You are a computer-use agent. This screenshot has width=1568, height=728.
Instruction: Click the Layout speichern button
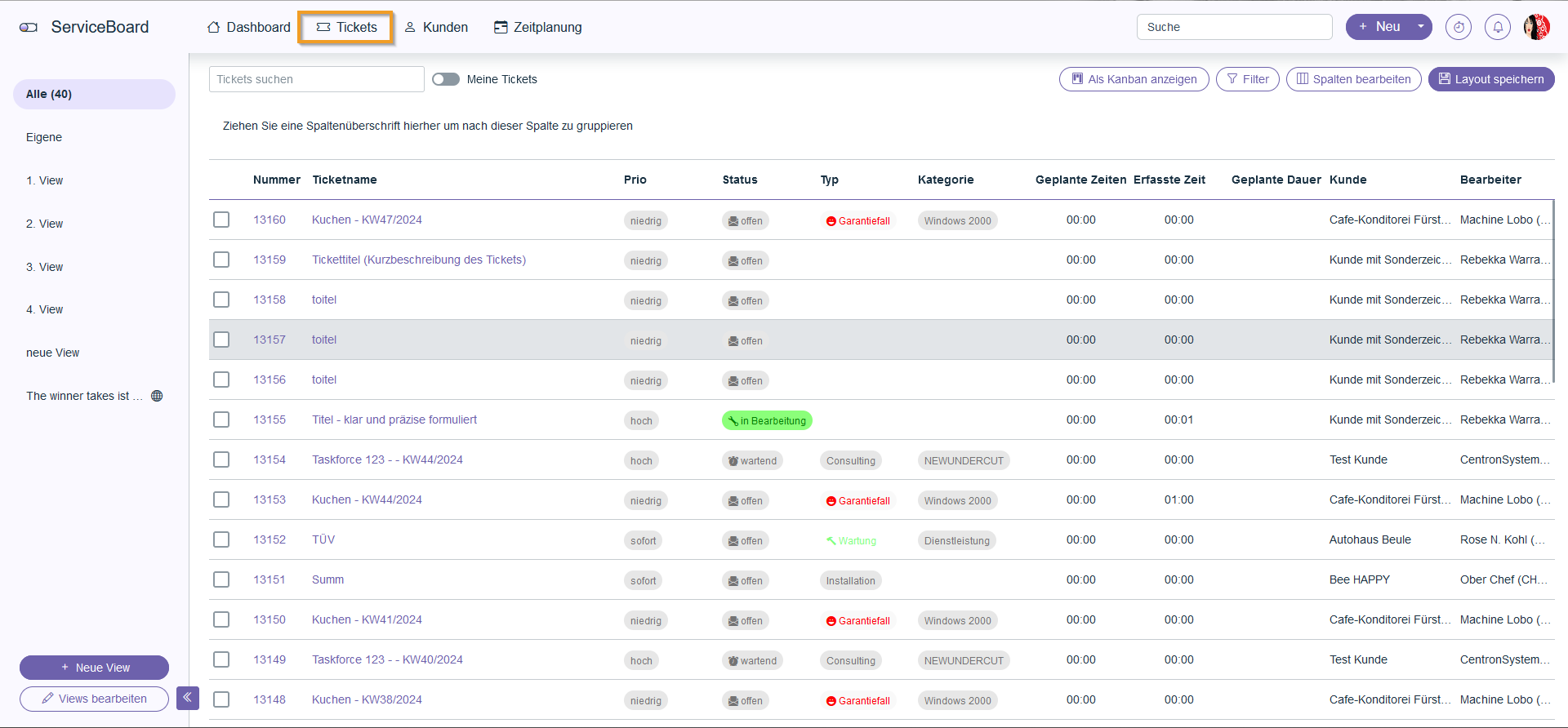point(1490,79)
